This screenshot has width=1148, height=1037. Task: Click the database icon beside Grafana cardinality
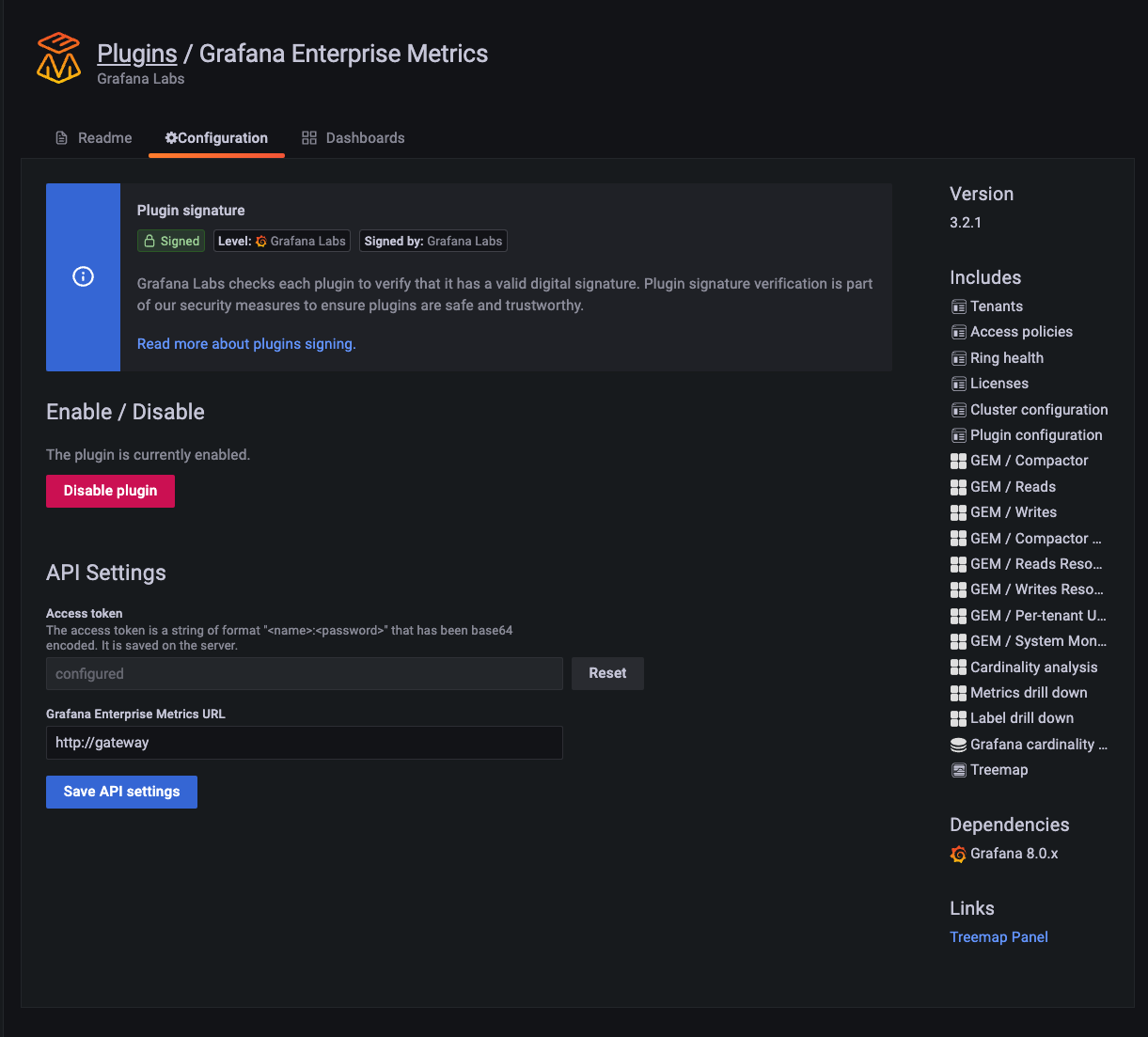[958, 744]
